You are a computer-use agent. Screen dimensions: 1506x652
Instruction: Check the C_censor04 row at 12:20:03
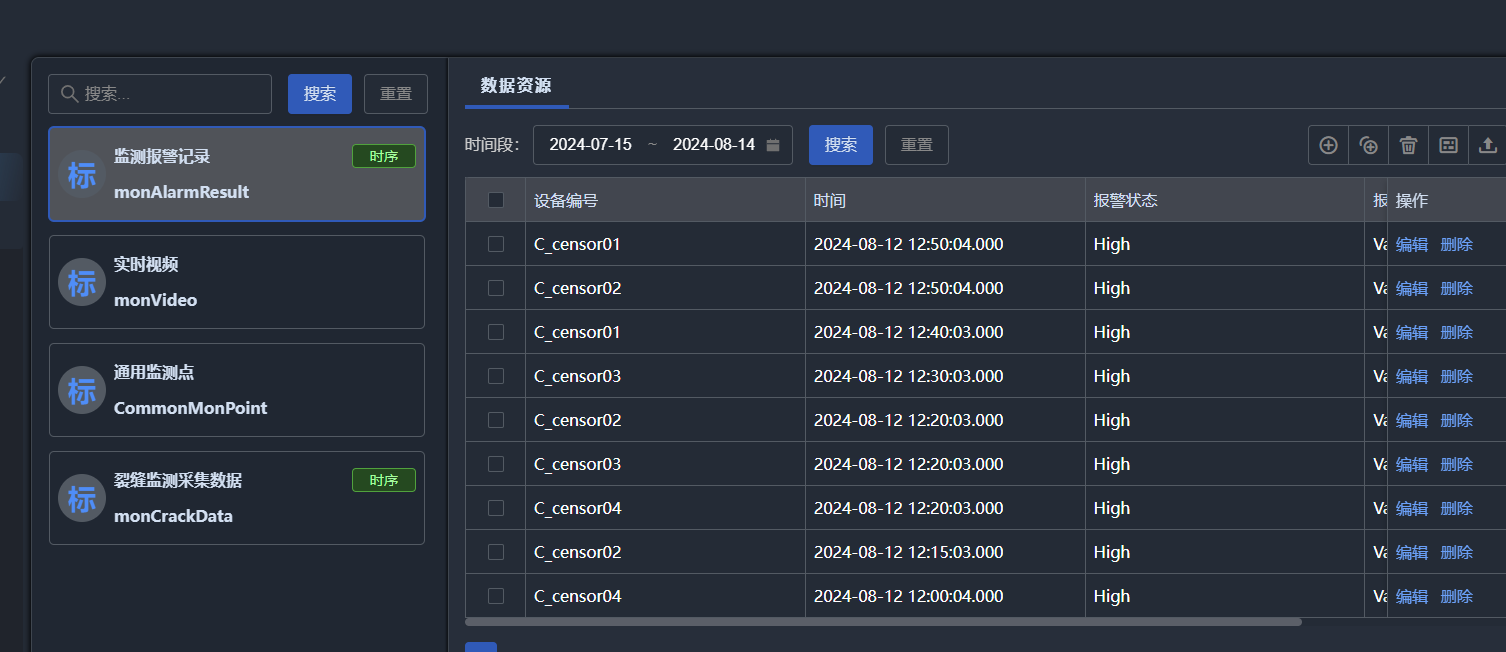(496, 508)
